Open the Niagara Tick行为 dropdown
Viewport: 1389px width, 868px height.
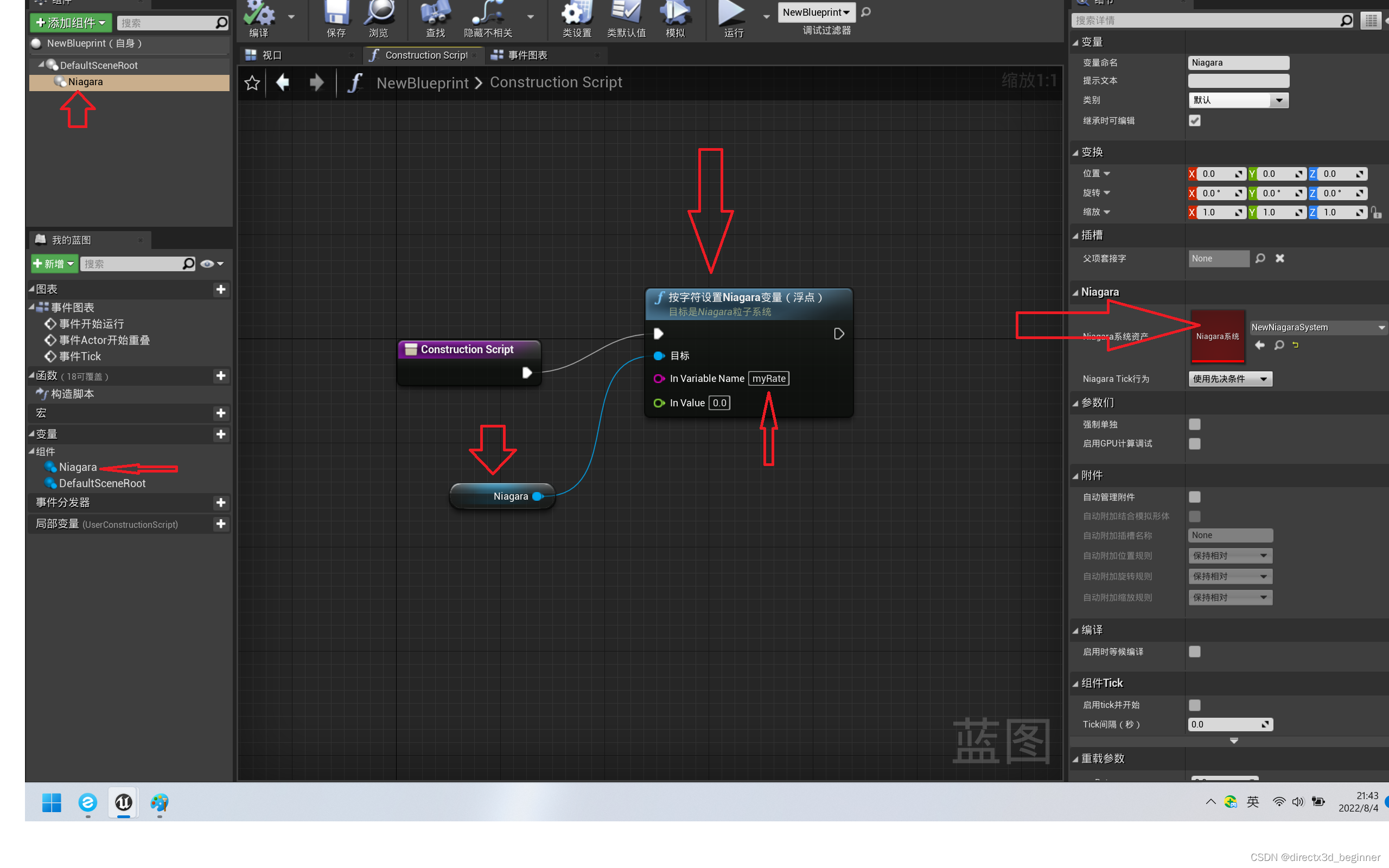tap(1230, 379)
